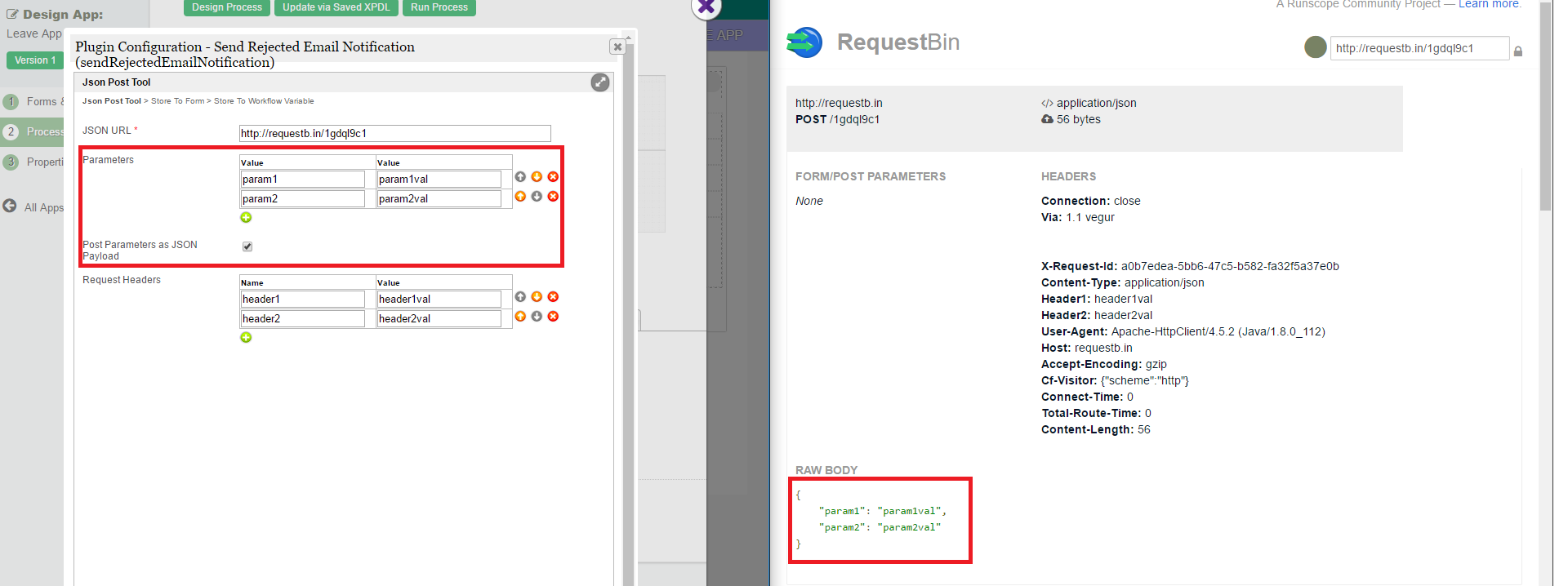Go to Forms step 1
The height and width of the screenshot is (586, 1568).
pos(33,102)
